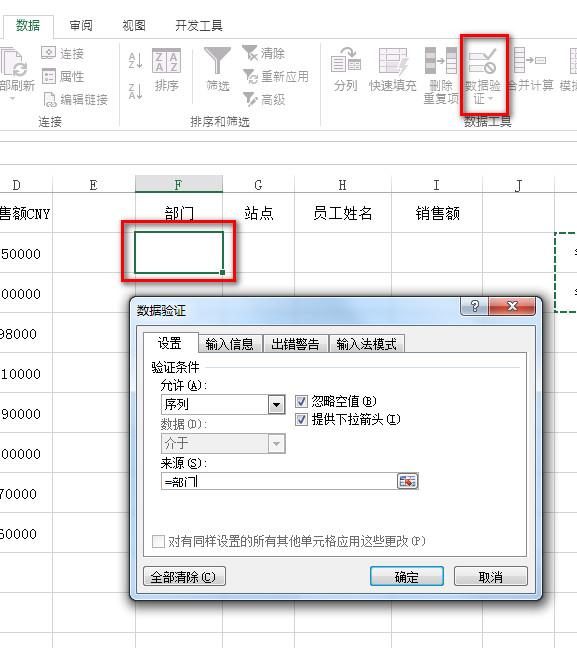Click the cell showing 98000

(x=26, y=334)
